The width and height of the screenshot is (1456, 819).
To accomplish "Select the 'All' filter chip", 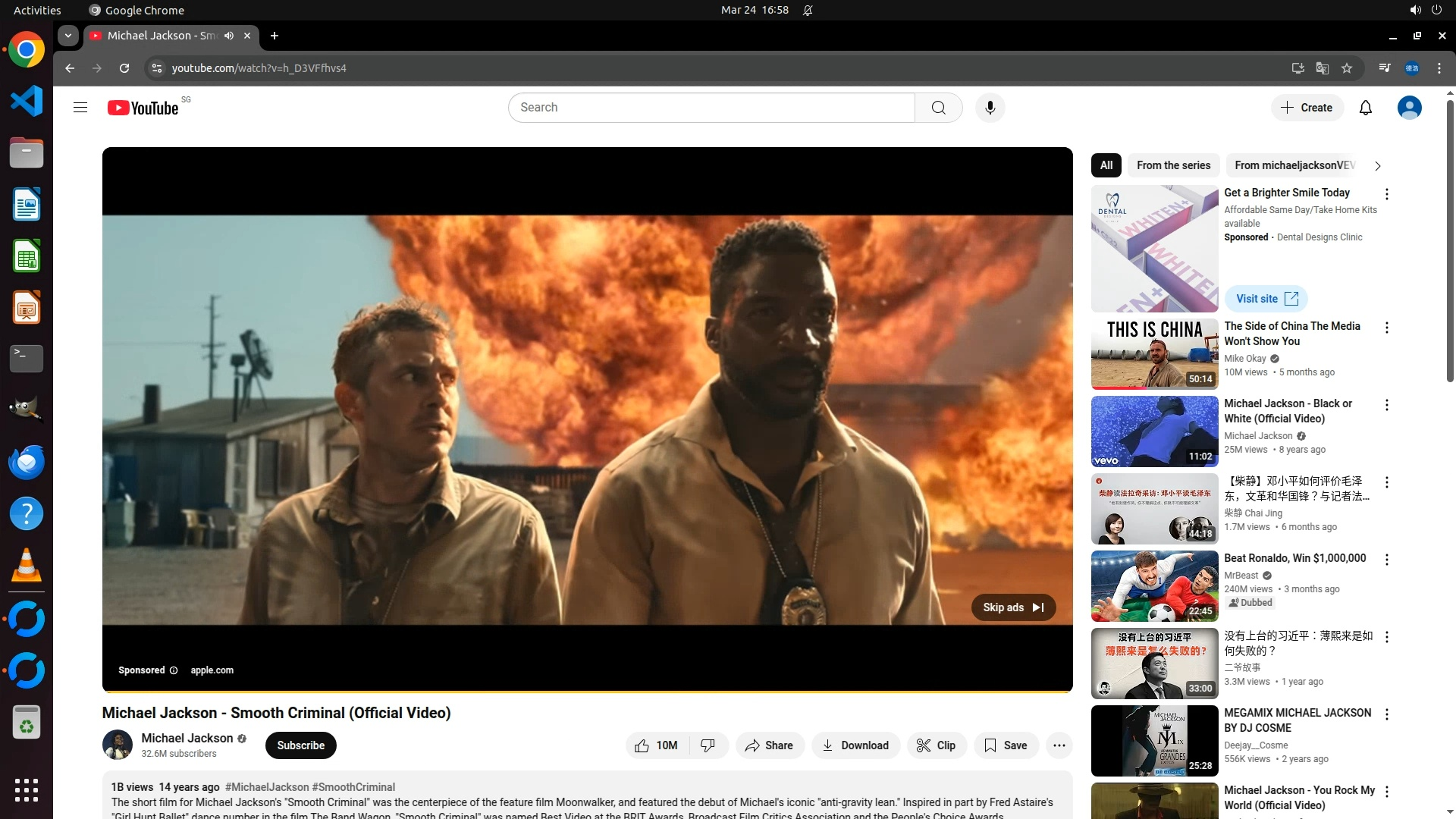I will coord(1106,165).
